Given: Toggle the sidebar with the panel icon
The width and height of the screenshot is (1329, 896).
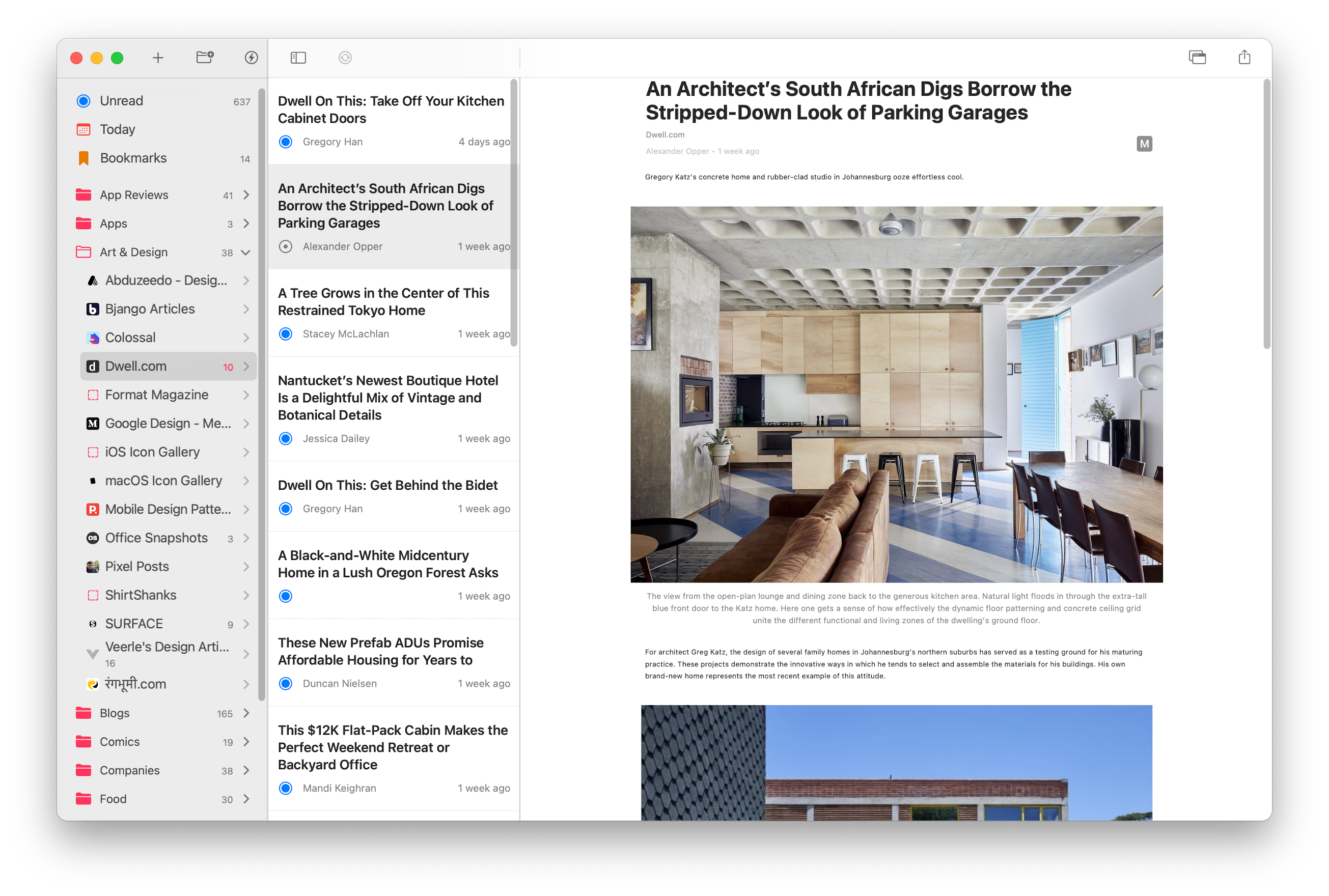Looking at the screenshot, I should pos(298,58).
